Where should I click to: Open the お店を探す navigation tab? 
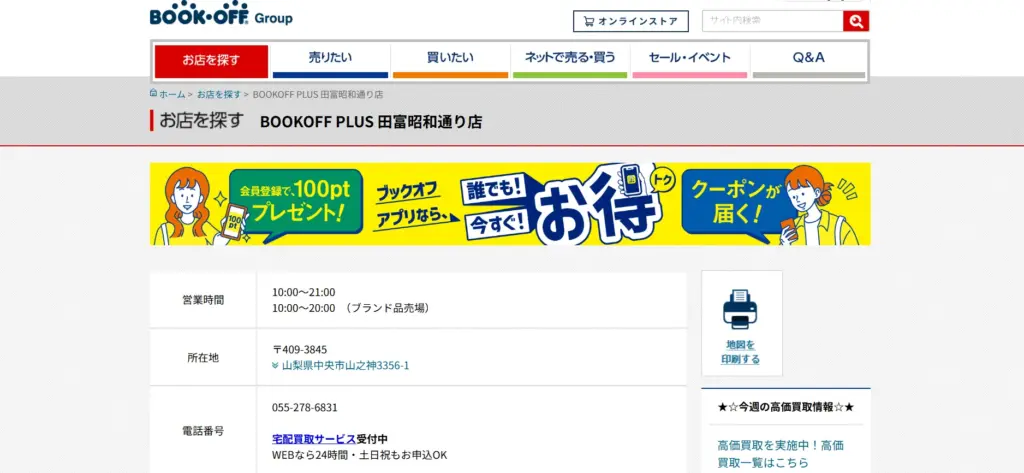[x=211, y=60]
